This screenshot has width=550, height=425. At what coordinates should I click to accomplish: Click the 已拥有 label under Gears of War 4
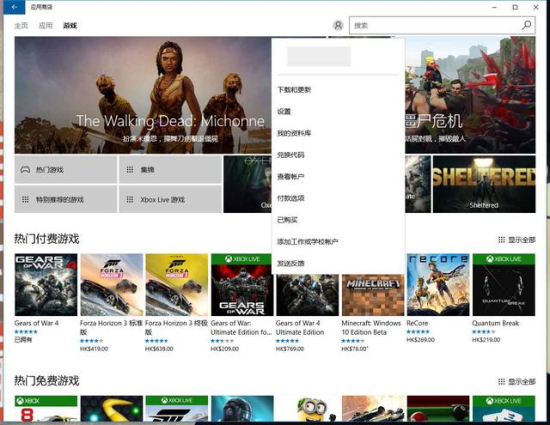tap(23, 339)
